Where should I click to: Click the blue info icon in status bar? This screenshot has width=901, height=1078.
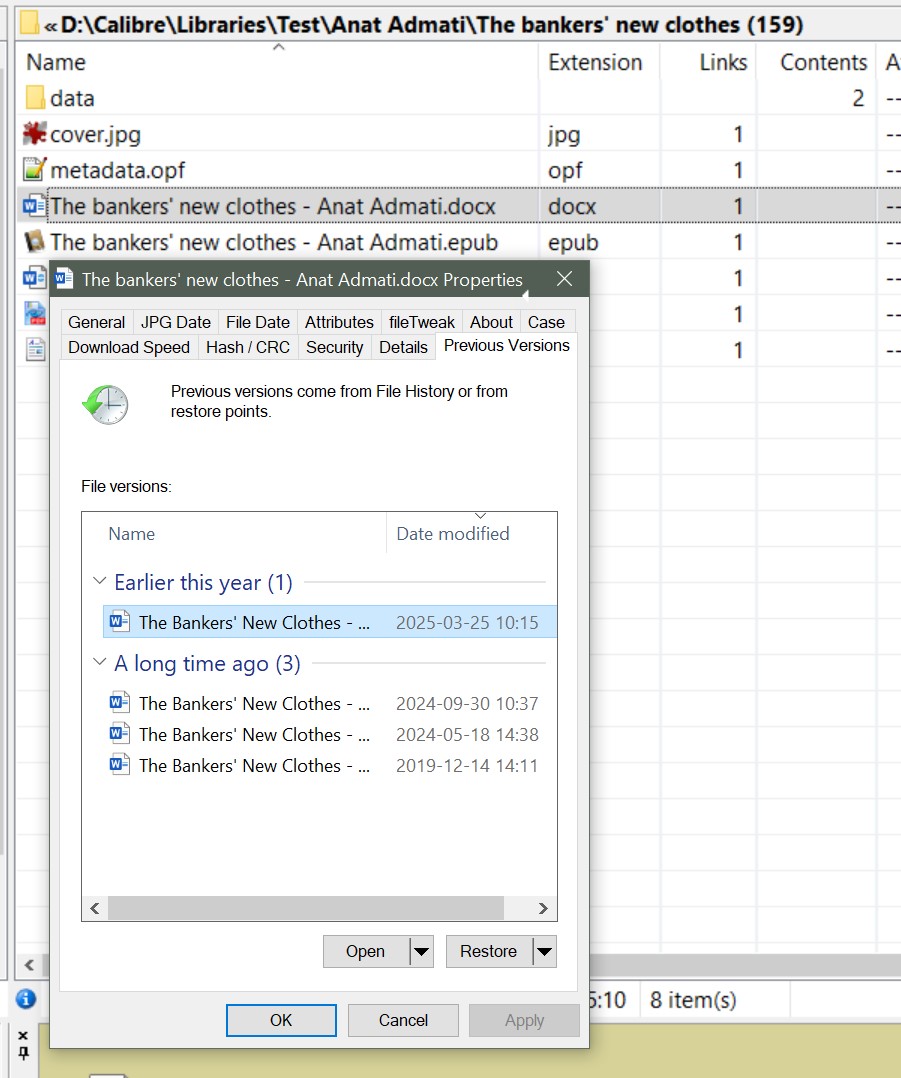[x=26, y=998]
